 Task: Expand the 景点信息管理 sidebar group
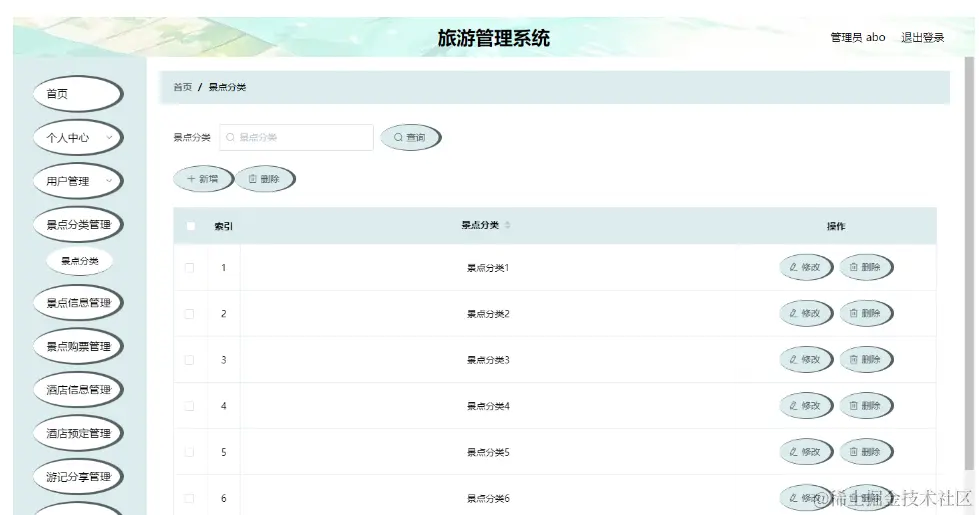coord(78,303)
